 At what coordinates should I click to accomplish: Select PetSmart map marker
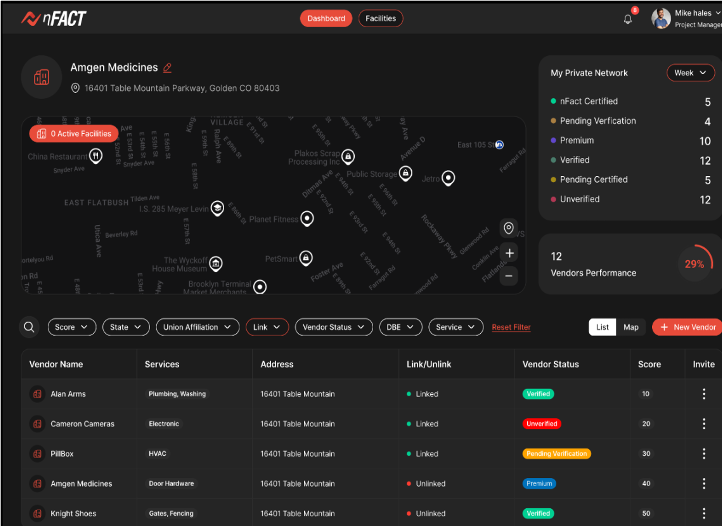coord(306,258)
